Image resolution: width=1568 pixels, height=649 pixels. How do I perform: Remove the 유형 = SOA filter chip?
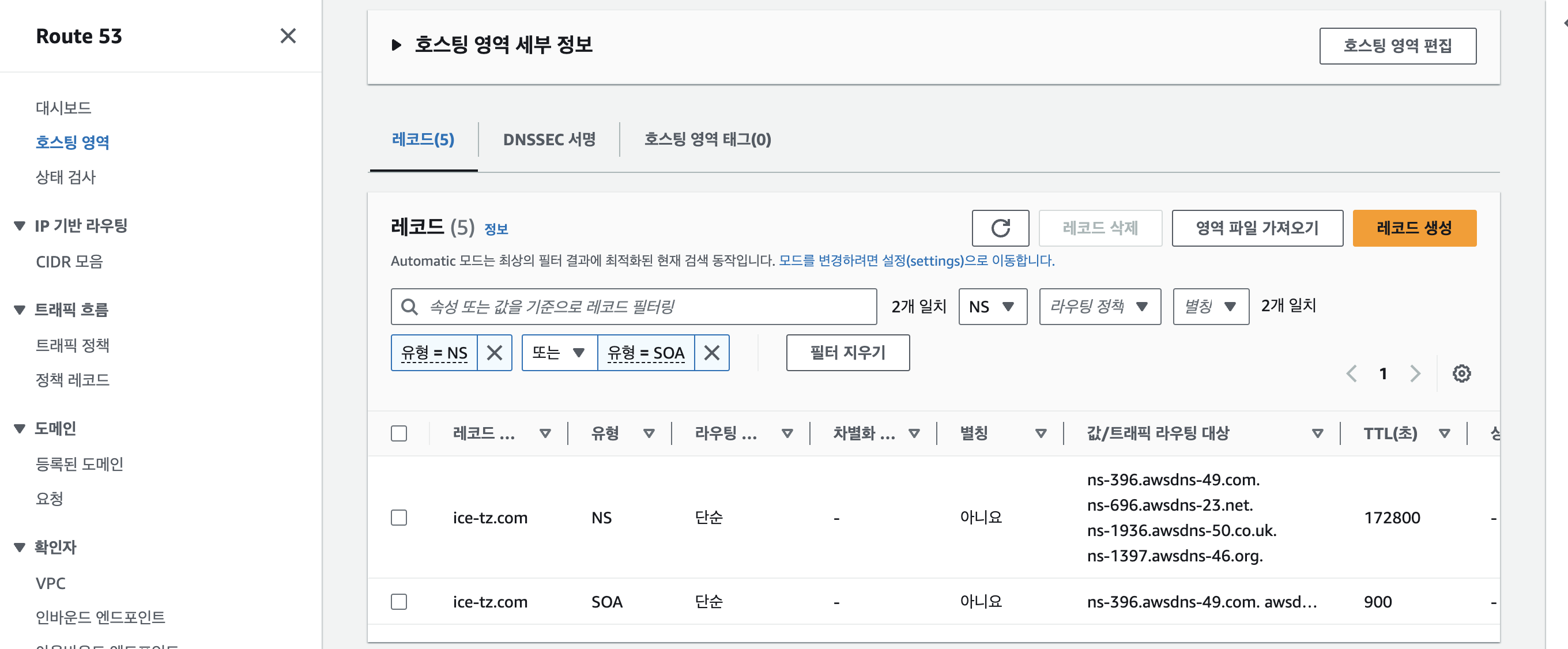click(x=711, y=353)
